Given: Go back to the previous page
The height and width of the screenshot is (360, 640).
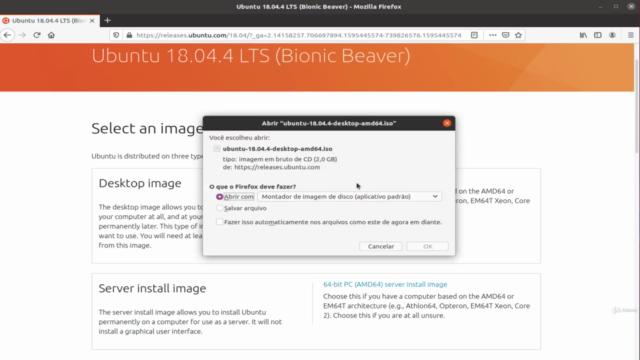Looking at the screenshot, I should [x=7, y=35].
